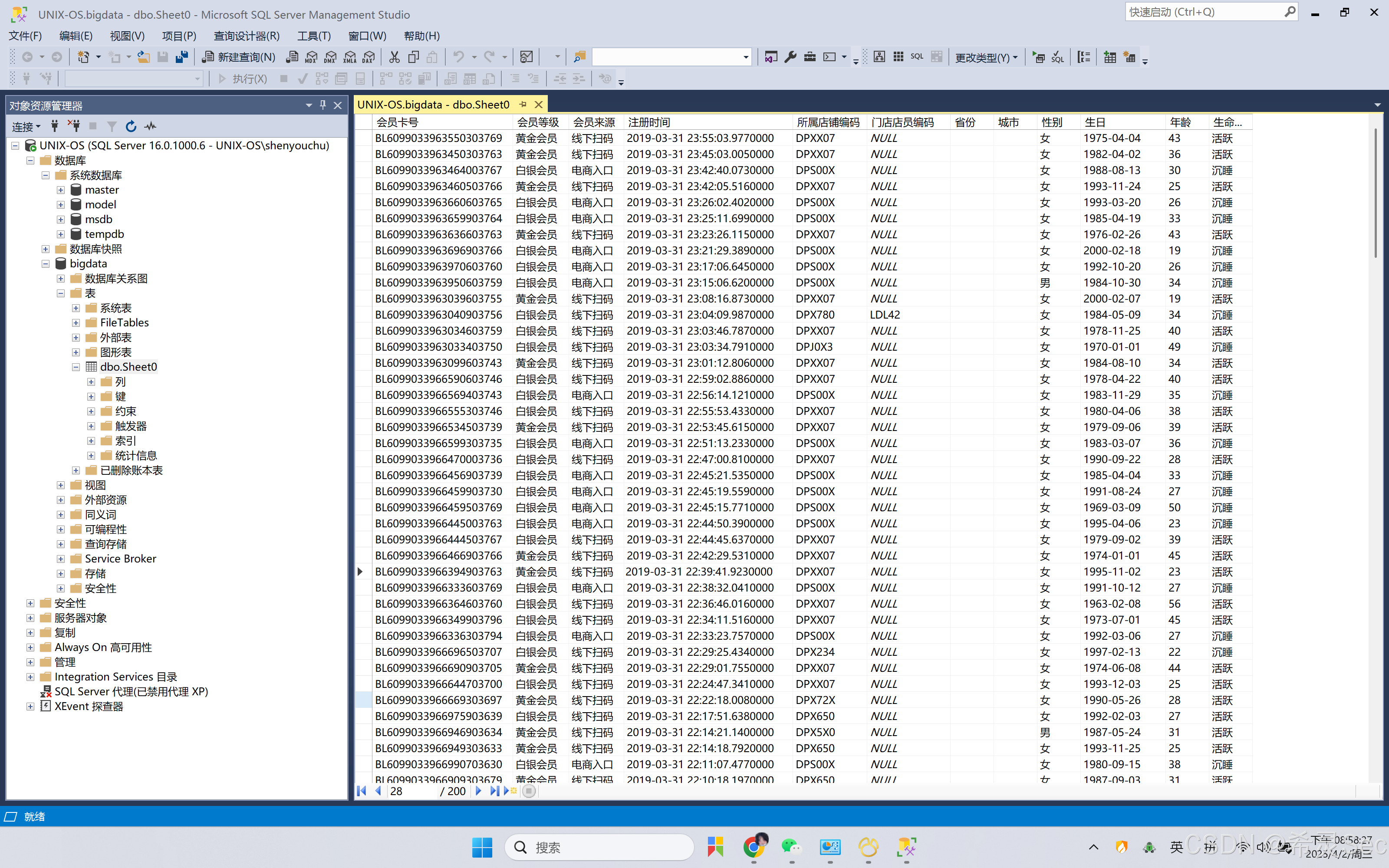
Task: Click the Show SQL pane icon
Action: [x=917, y=57]
